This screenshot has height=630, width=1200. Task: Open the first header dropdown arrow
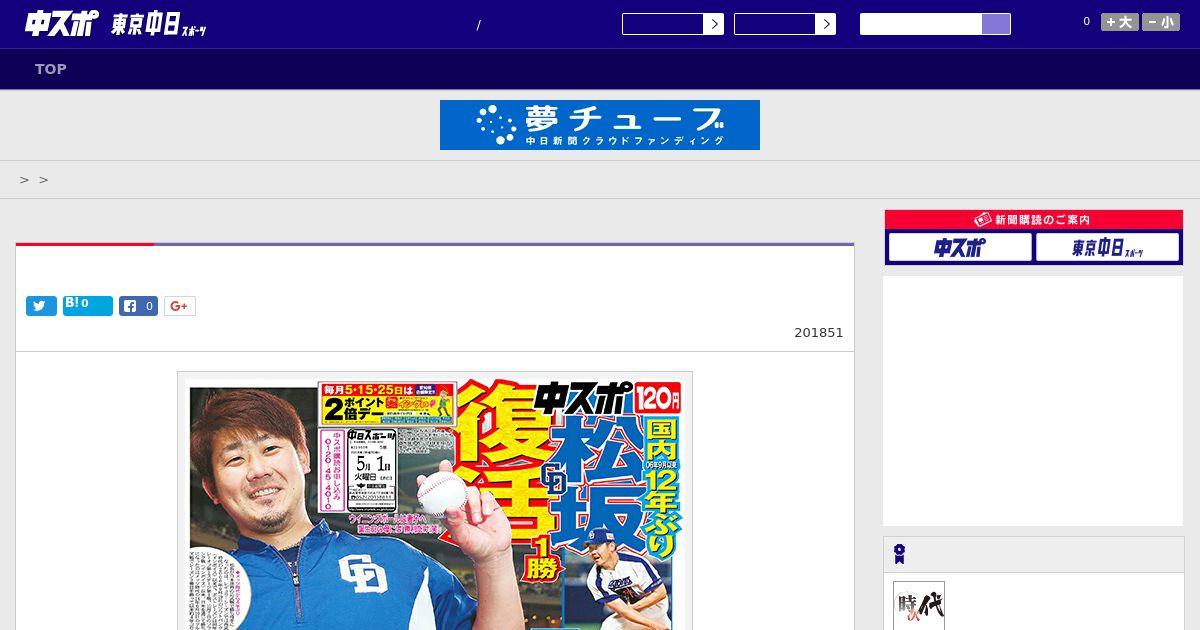point(713,24)
